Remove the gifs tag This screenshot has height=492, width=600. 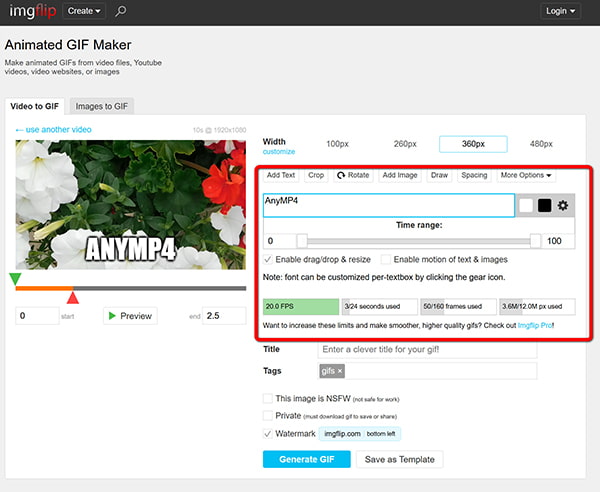click(340, 371)
